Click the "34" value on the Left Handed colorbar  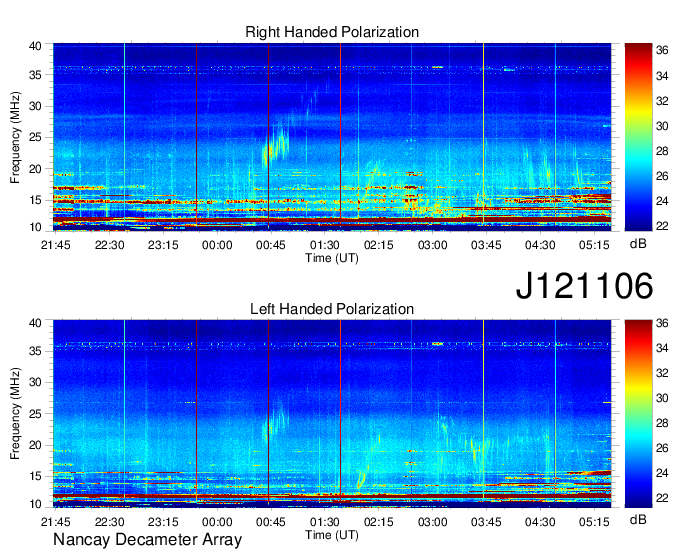[x=662, y=348]
